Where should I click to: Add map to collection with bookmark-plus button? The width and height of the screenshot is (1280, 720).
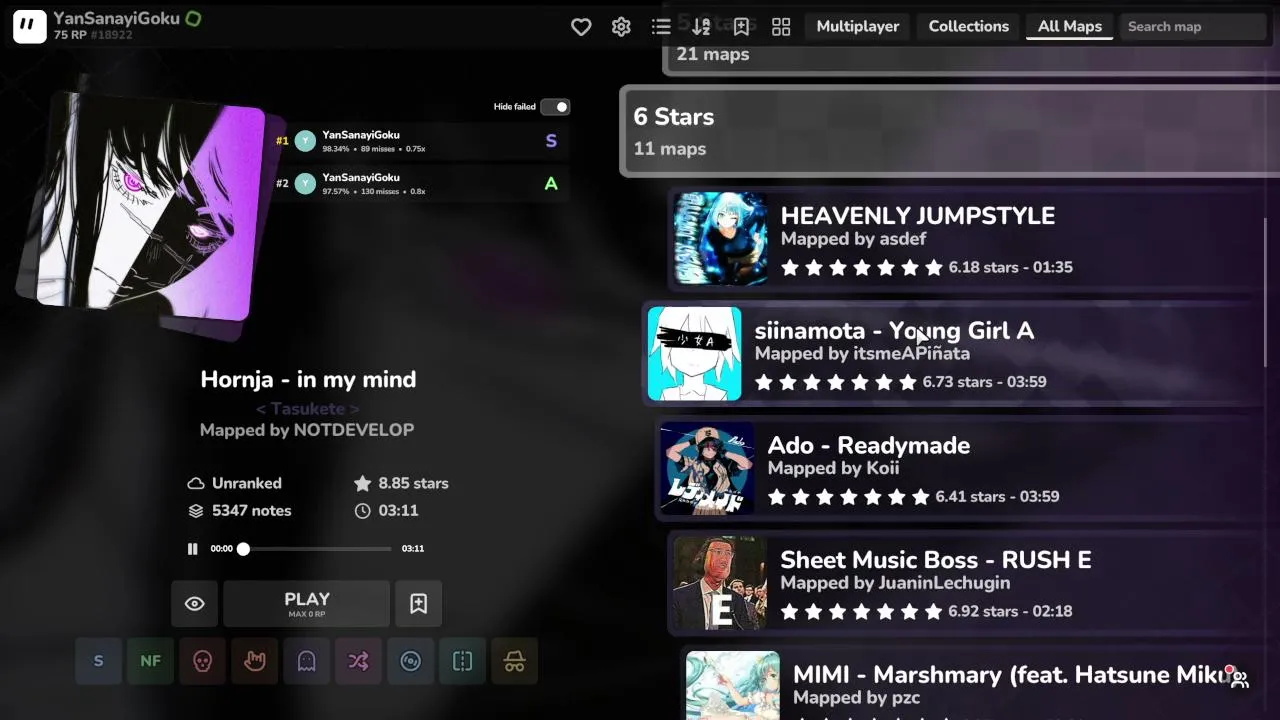point(418,603)
